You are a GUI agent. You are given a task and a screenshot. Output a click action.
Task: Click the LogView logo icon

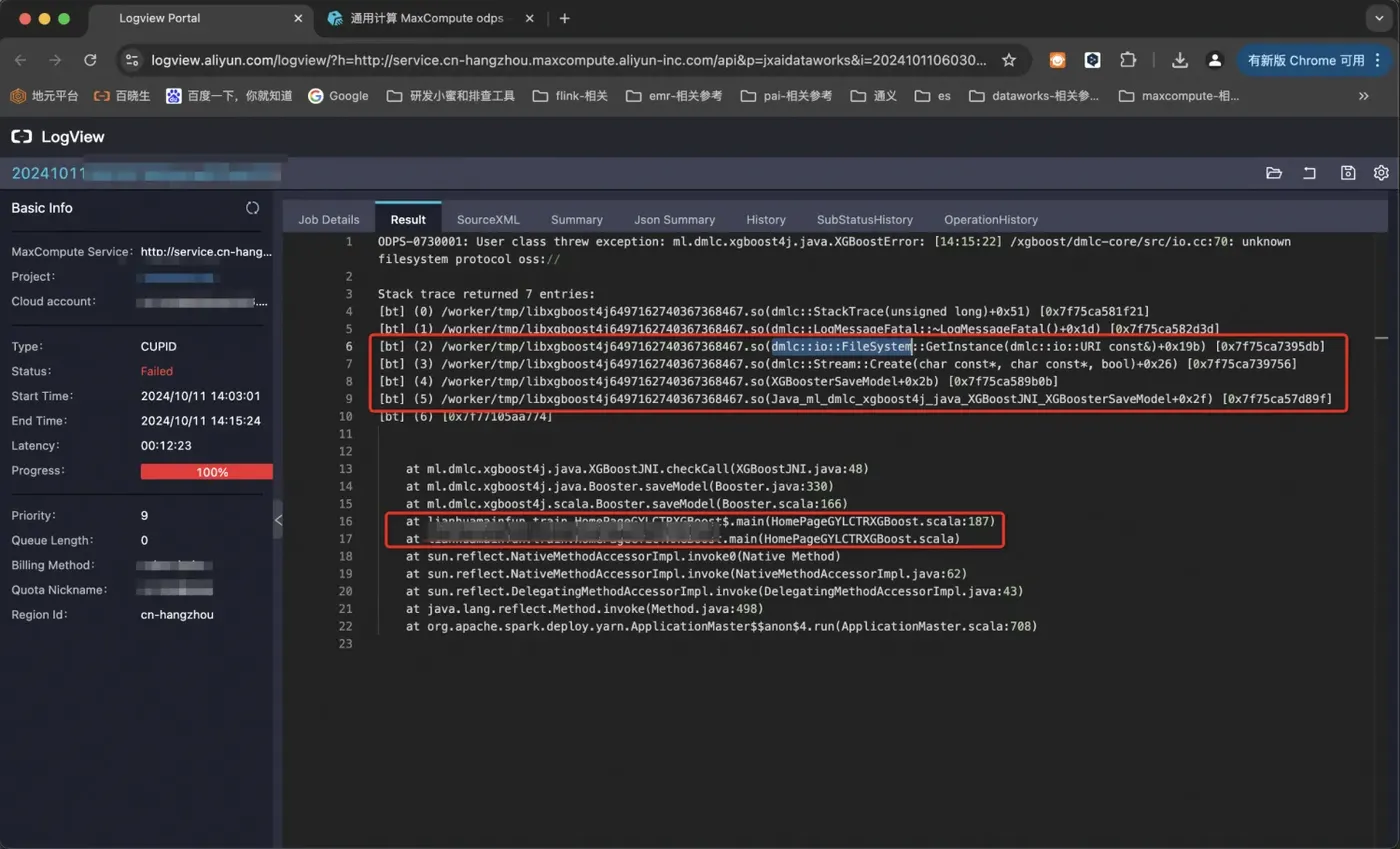(x=21, y=137)
